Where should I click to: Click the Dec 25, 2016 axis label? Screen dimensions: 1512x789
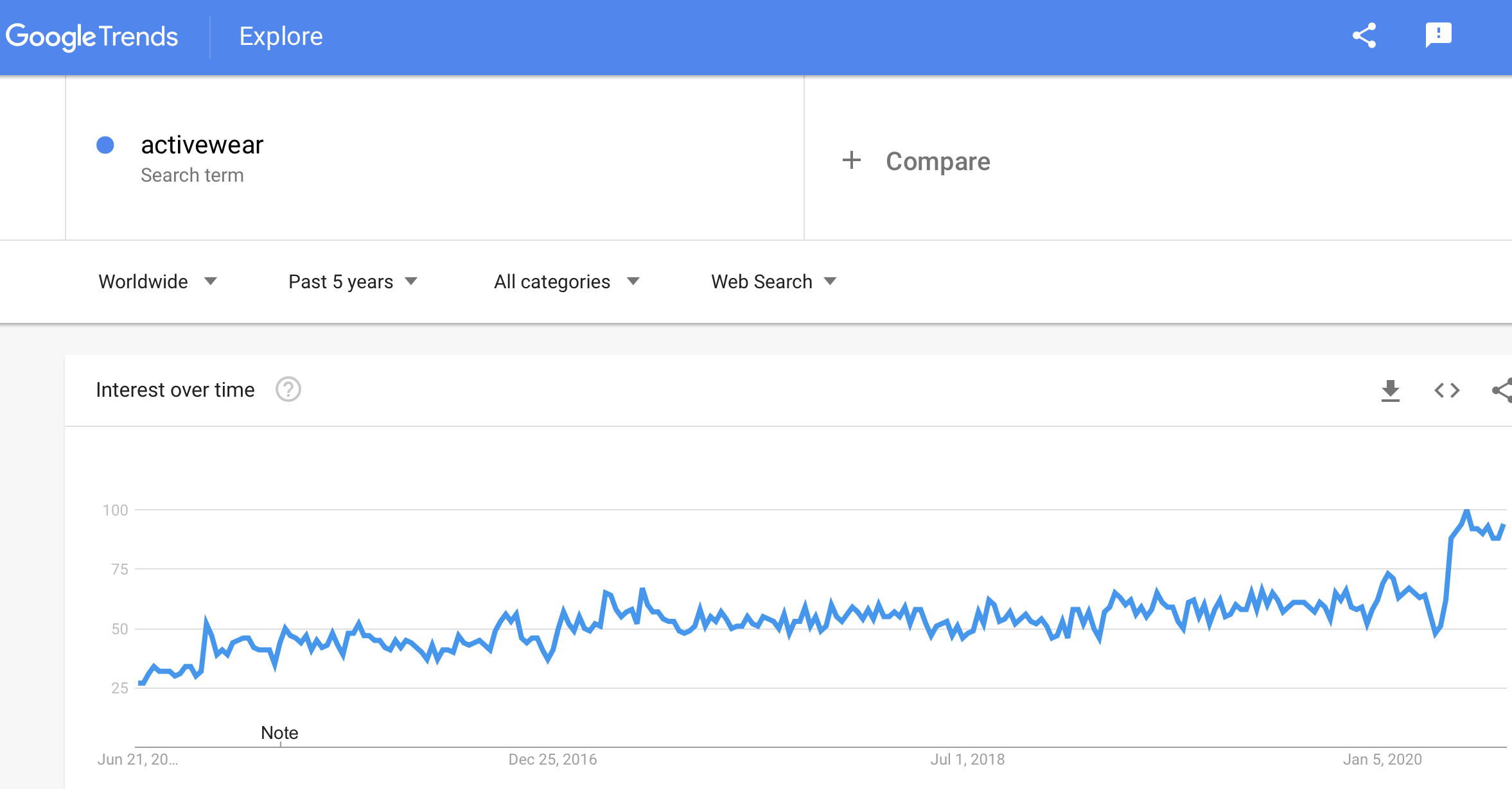552,759
